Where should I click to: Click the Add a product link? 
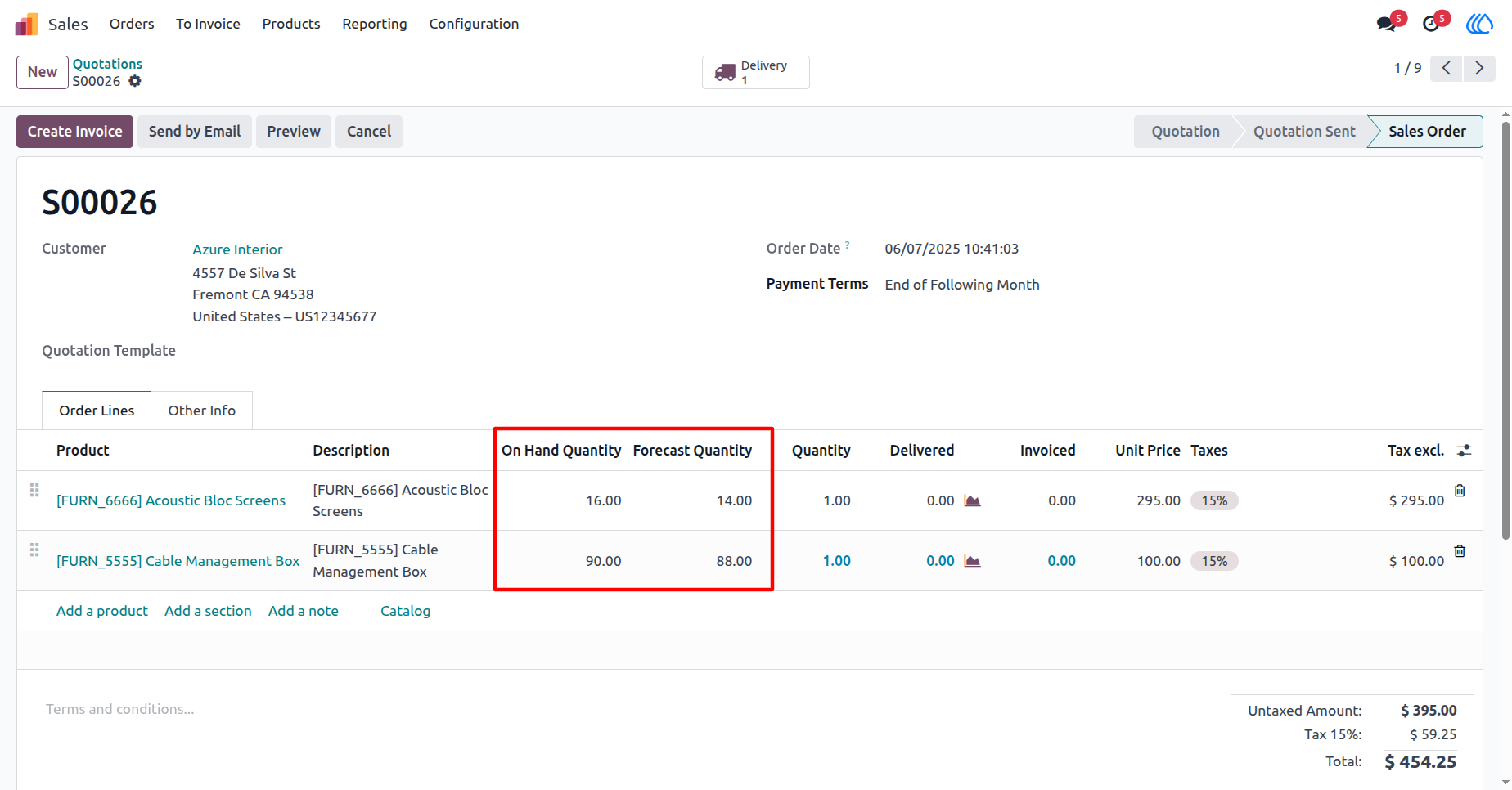(102, 611)
